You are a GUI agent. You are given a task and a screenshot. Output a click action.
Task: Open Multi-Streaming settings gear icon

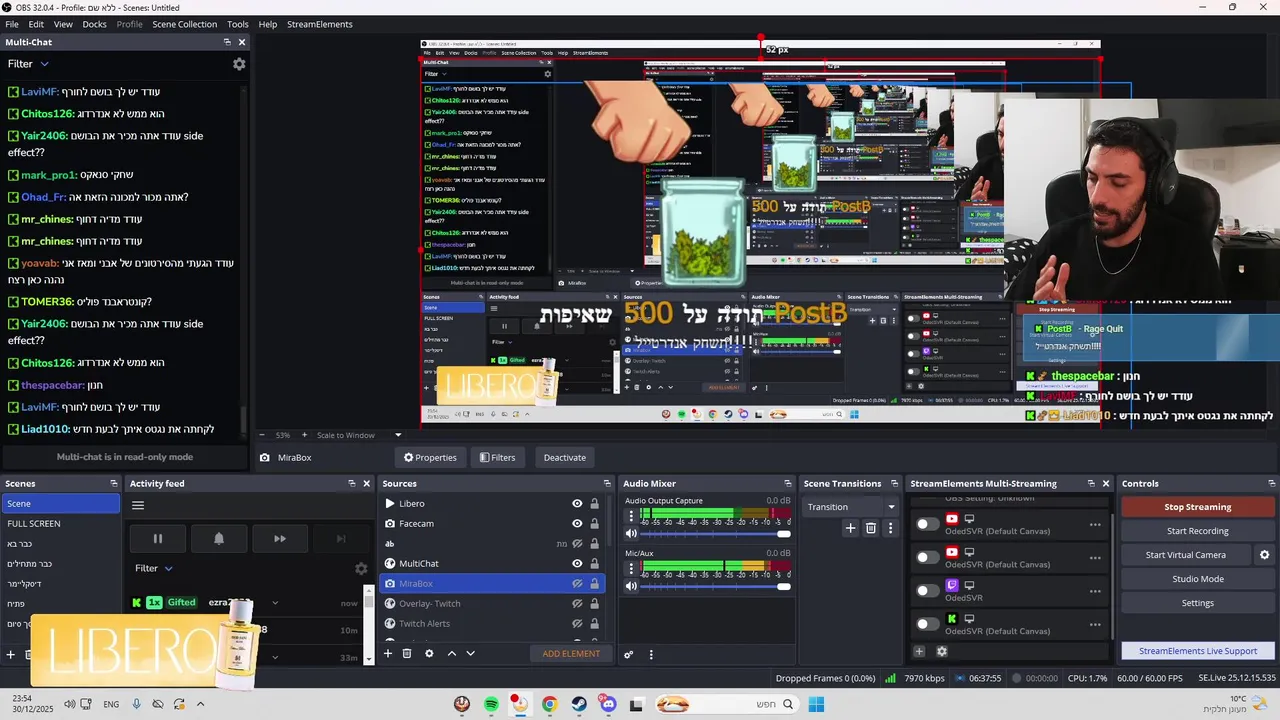point(941,652)
